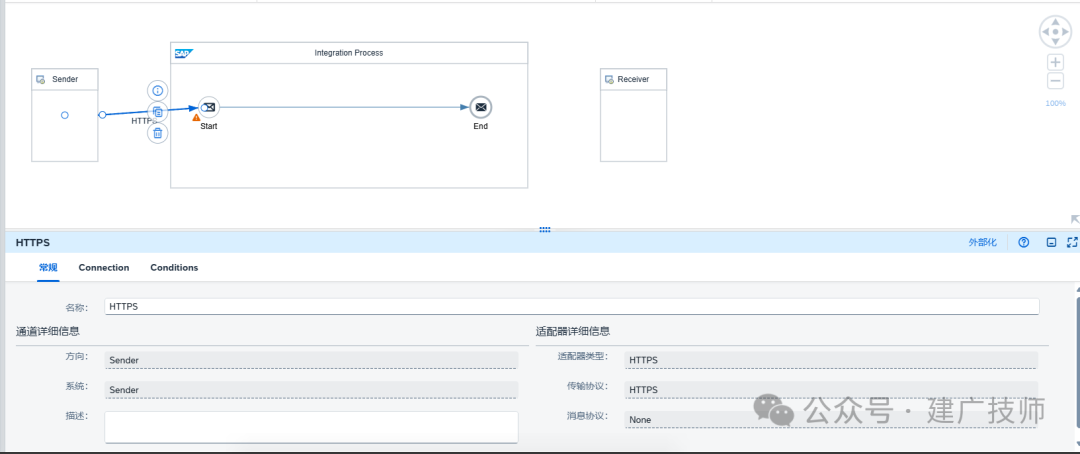Click the canvas pan navigation wheel
Screen dimensions: 1080x454
[x=1055, y=31]
